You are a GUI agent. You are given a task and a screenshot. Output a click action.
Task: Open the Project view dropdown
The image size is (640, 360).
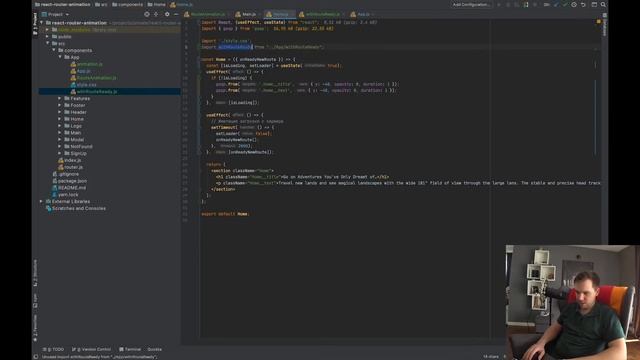click(56, 14)
